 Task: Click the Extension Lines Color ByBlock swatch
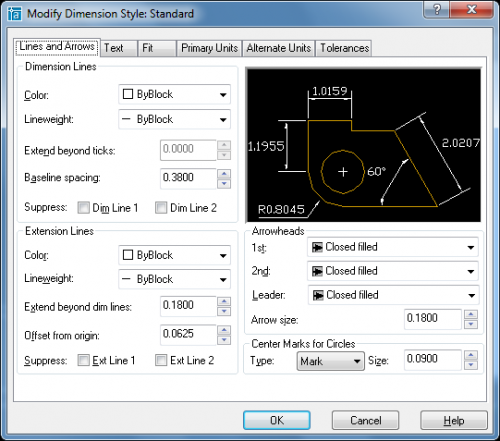click(128, 255)
